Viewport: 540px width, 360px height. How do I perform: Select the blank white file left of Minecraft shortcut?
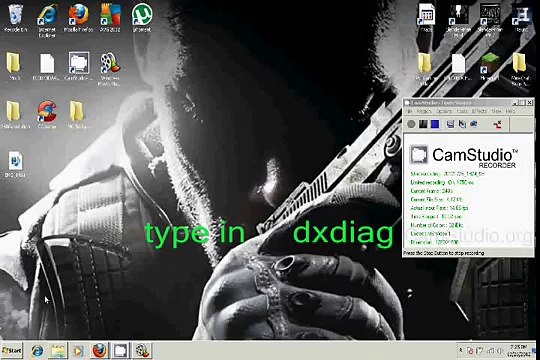458,66
